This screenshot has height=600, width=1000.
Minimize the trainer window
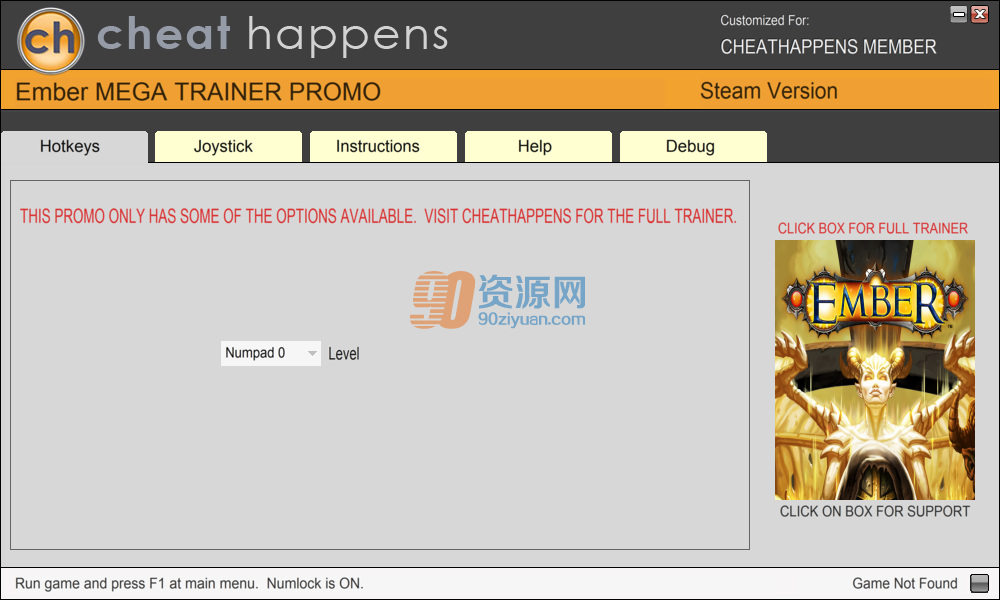coord(959,14)
